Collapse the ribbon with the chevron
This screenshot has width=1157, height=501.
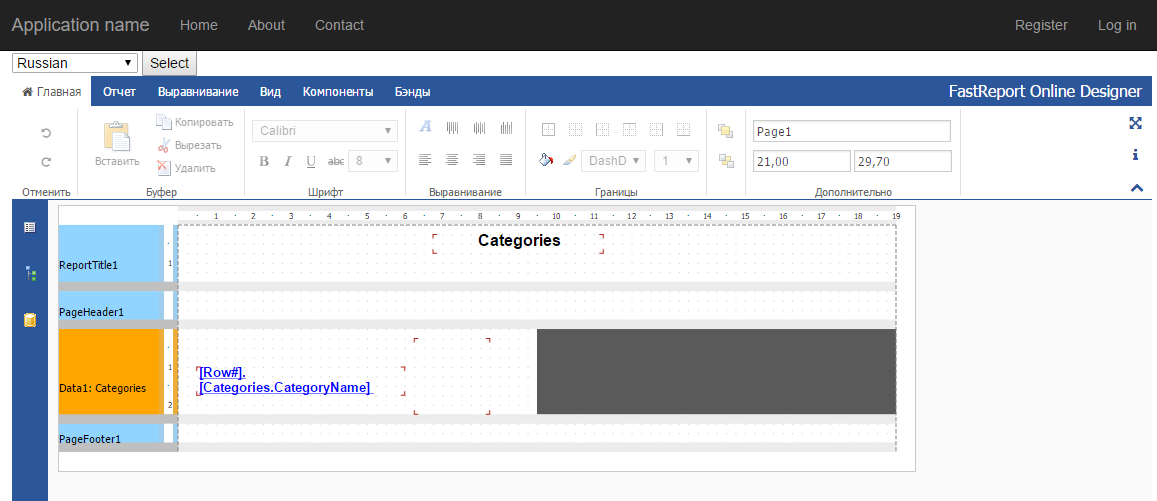click(x=1136, y=188)
